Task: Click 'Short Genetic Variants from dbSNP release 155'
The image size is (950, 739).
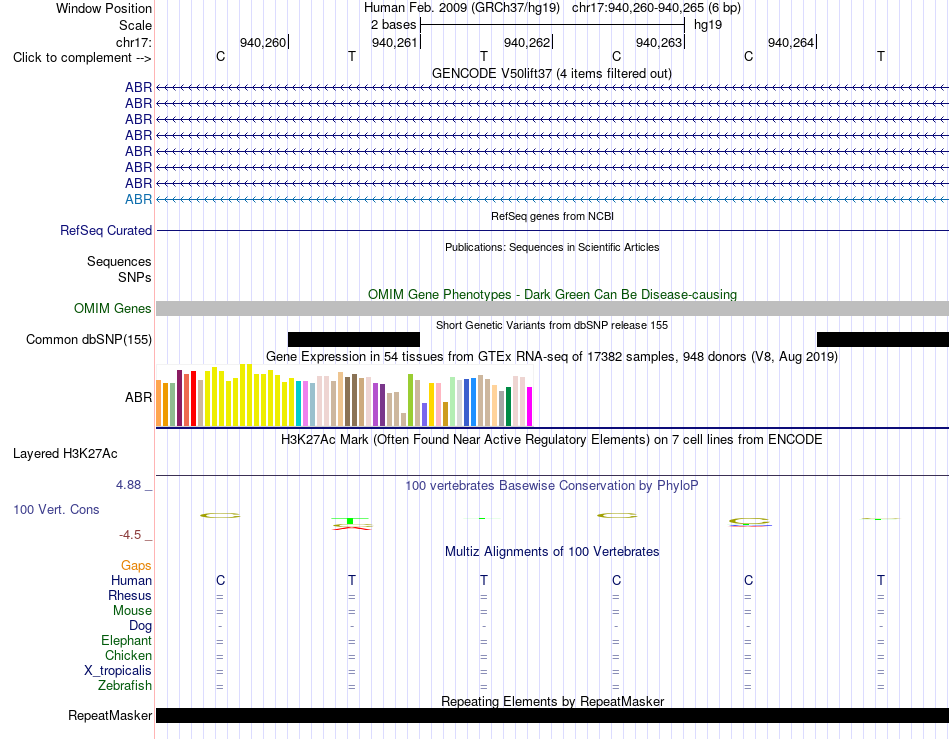Action: point(552,325)
